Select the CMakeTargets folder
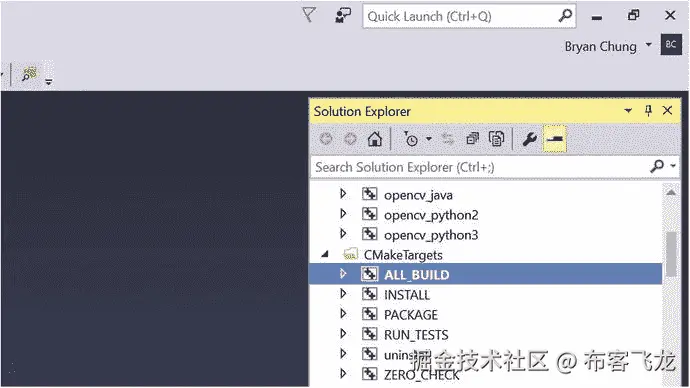Viewport: 690px width, 388px height. [x=403, y=255]
